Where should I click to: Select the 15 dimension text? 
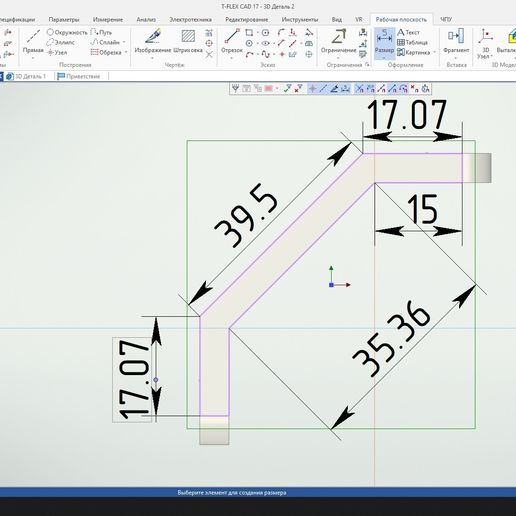pos(422,209)
